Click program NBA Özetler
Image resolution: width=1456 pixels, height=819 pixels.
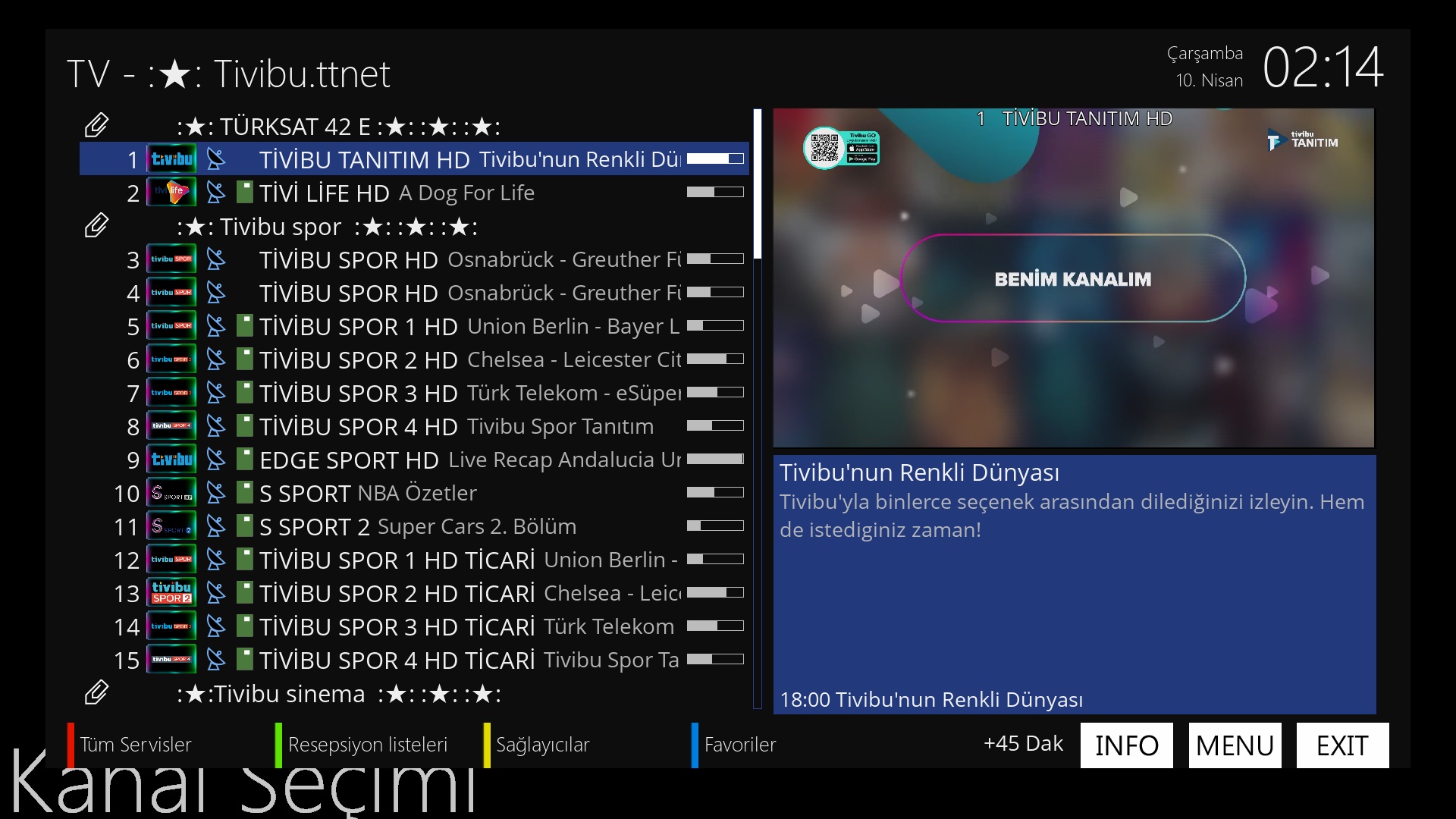coord(417,493)
